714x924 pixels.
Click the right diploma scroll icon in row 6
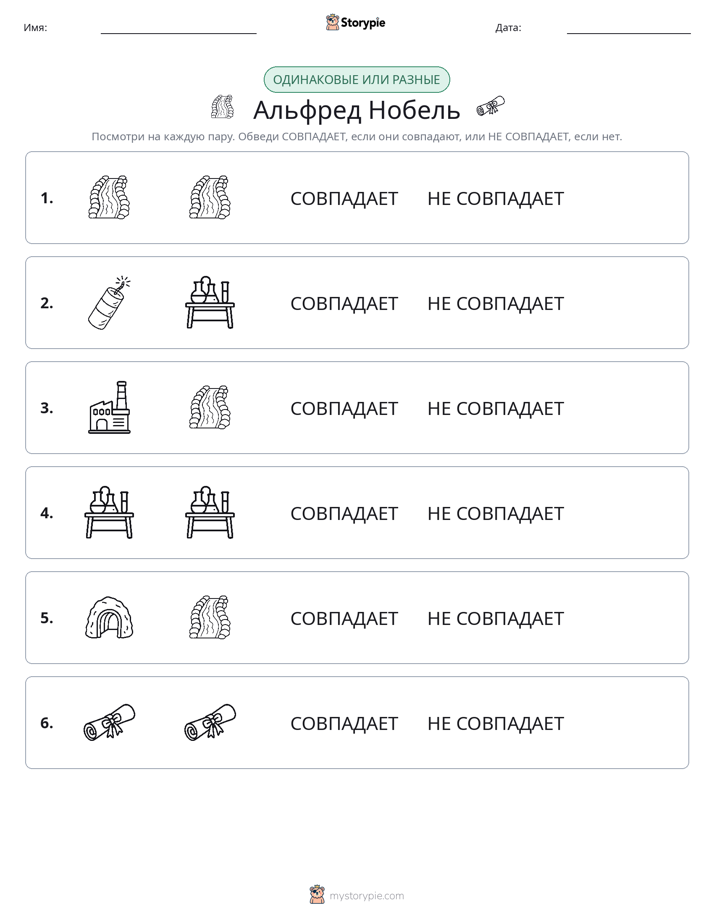pos(210,722)
